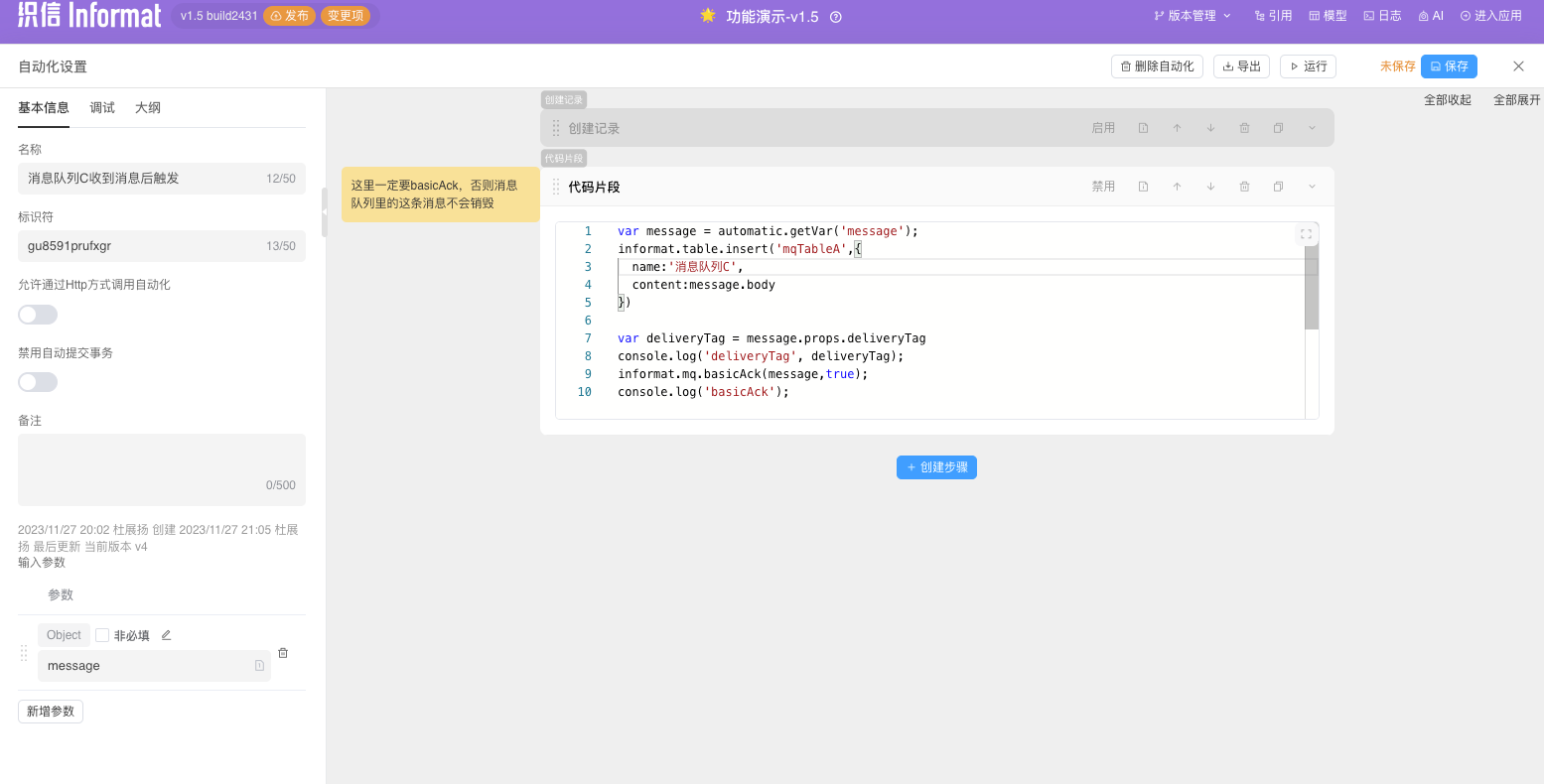Open the 版本管理 dropdown
Screen dimensions: 1544x784
tap(1191, 16)
